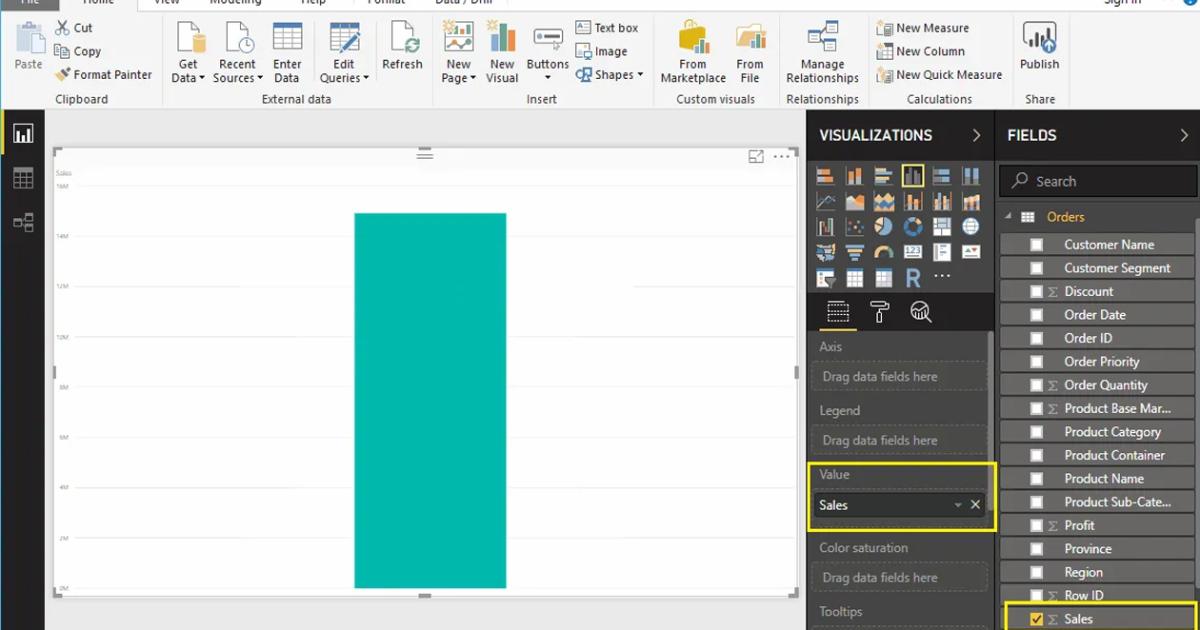
Task: Open the View menu
Action: (x=165, y=3)
